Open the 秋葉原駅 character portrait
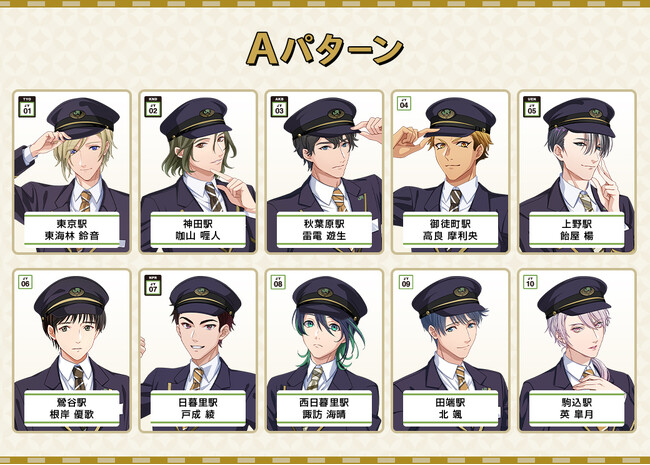Screen dimensions: 650x465 [324, 172]
